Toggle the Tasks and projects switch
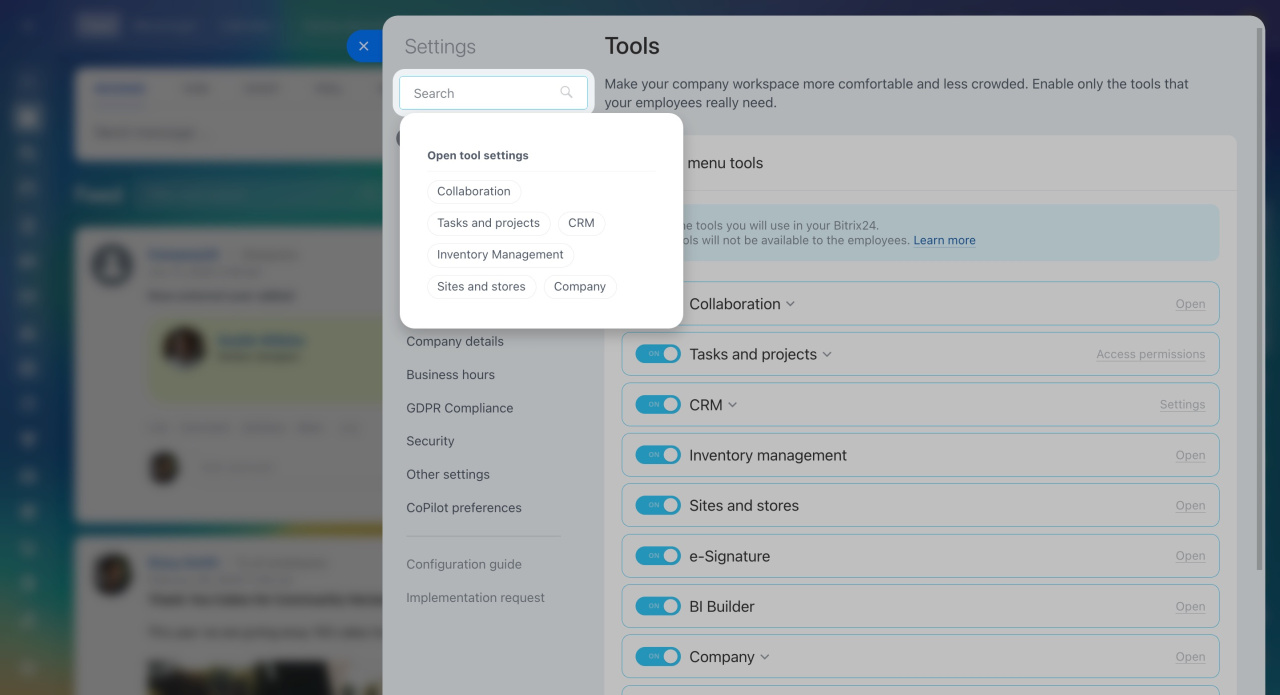 [x=658, y=354]
